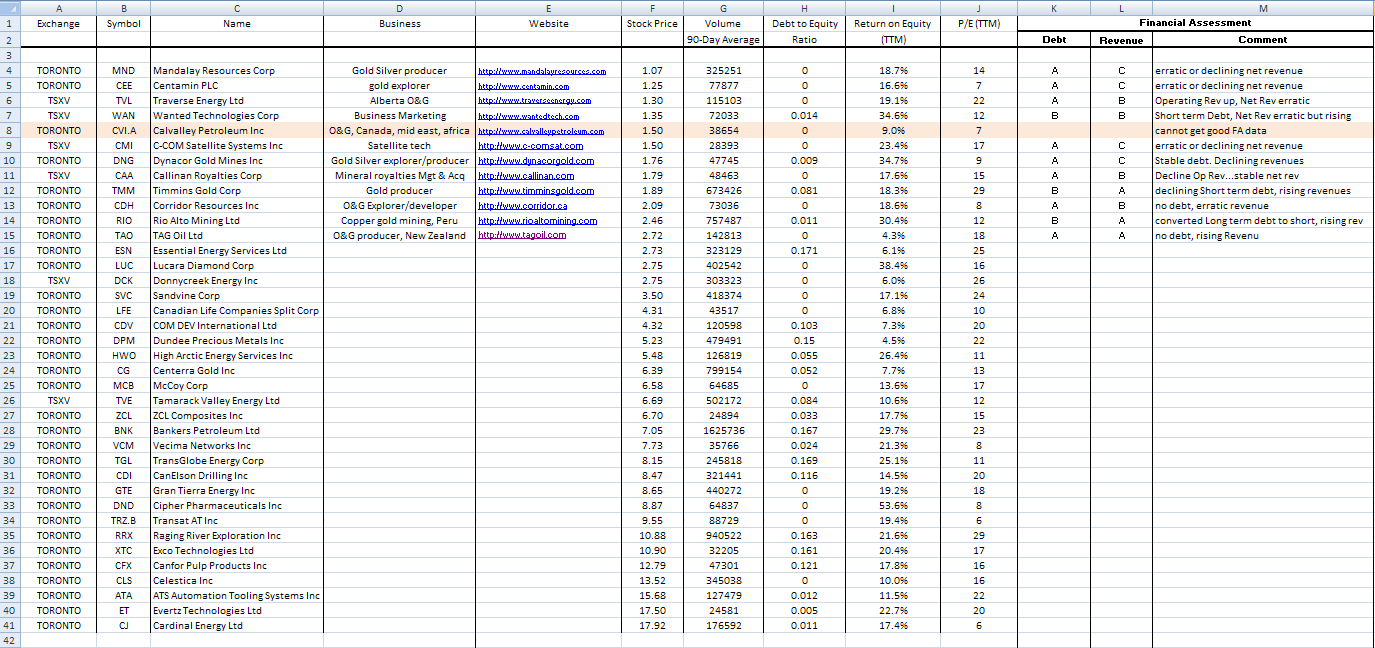Select the stock price cell '13.52'
The height and width of the screenshot is (648, 1375).
point(652,581)
